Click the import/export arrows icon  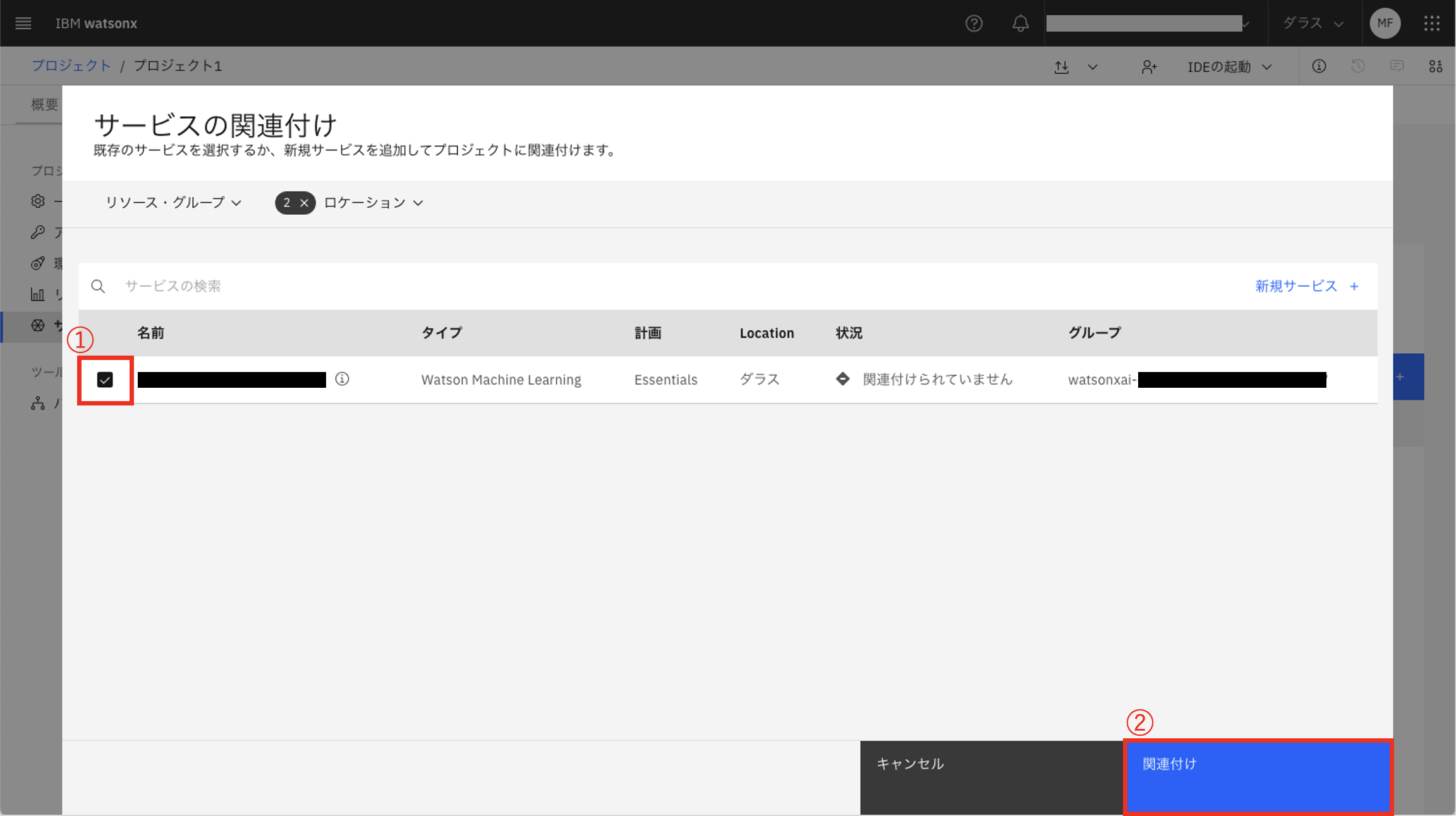(x=1062, y=67)
